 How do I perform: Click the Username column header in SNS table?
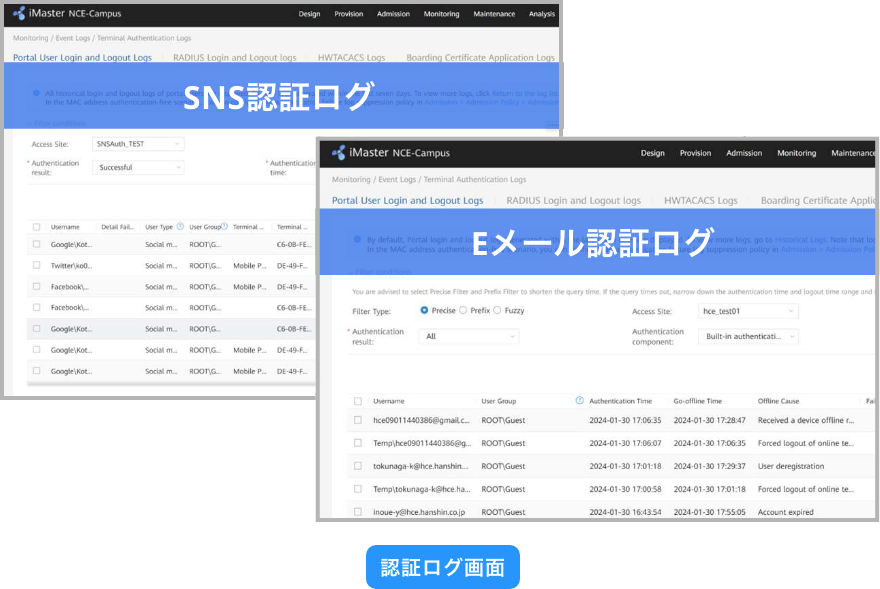(65, 227)
